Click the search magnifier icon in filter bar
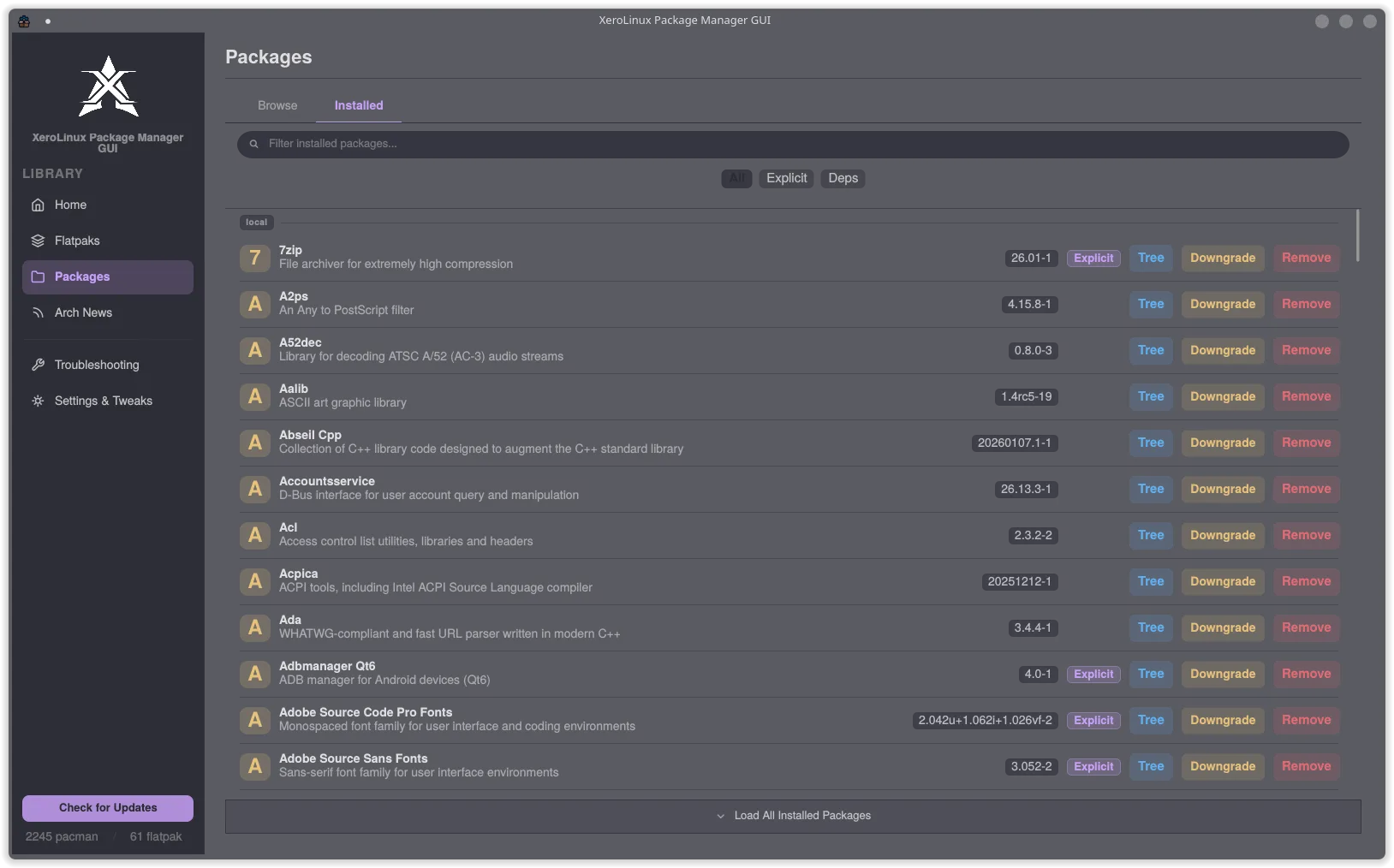This screenshot has width=1394, height=868. tap(253, 144)
